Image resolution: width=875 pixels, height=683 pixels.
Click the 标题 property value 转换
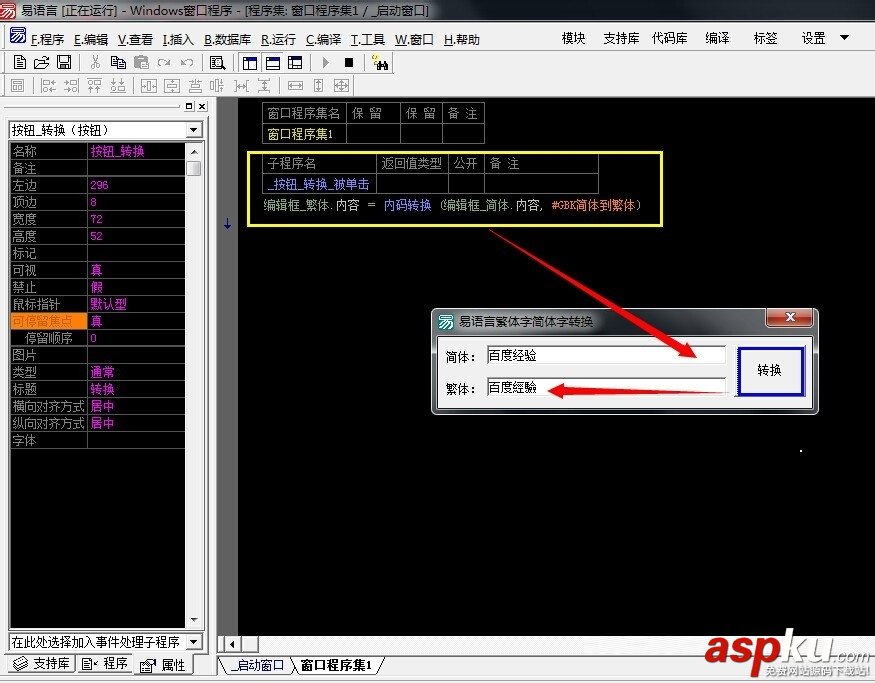point(103,389)
